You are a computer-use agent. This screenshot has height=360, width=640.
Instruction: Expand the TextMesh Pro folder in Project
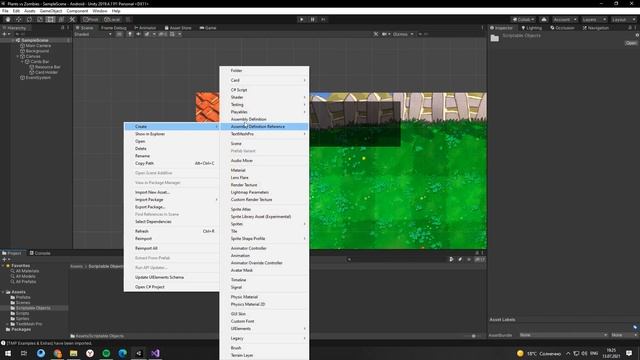tap(7, 324)
